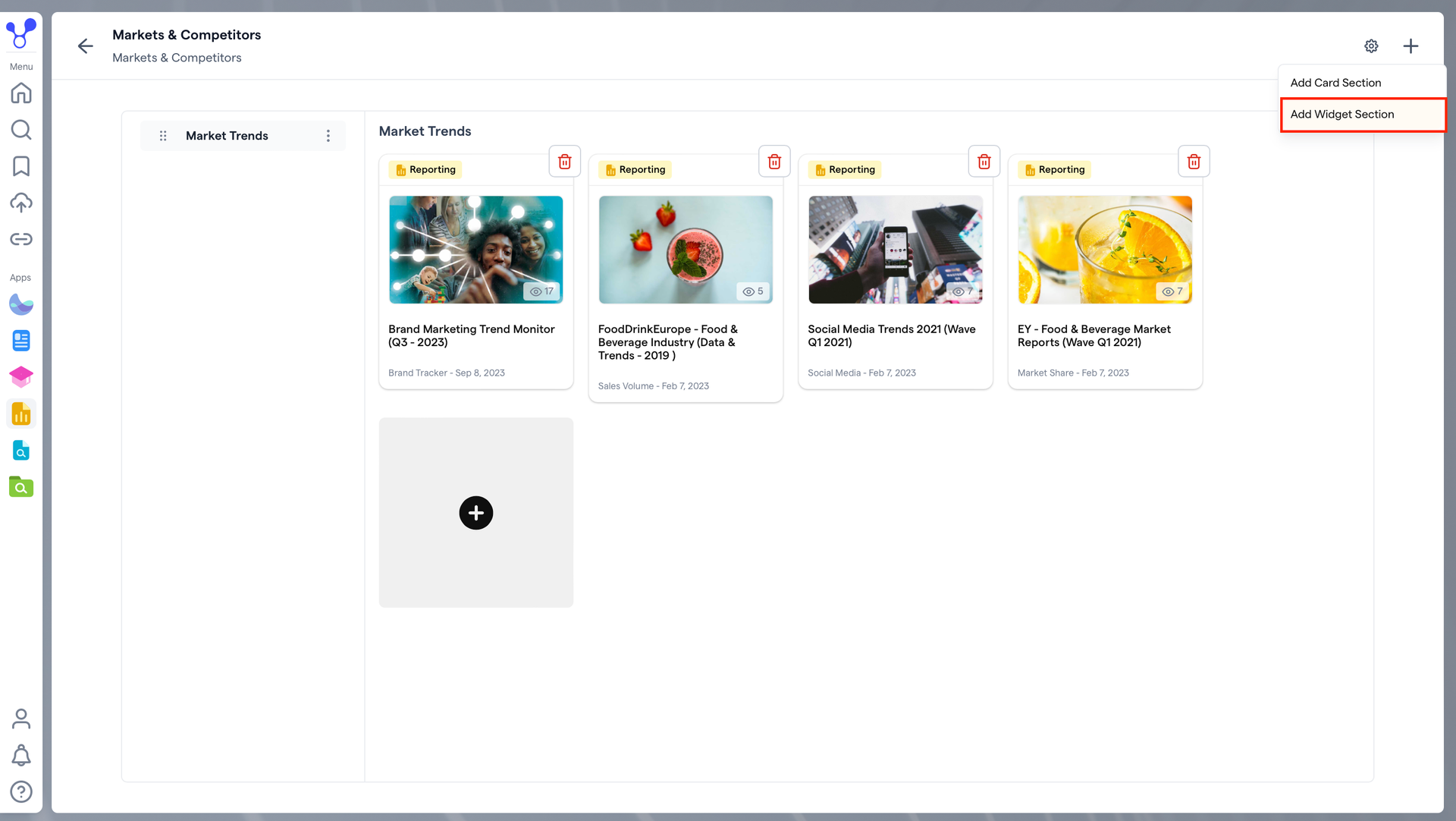Open Brand Marketing Trend Monitor thumbnail
This screenshot has height=821, width=1456.
tap(475, 250)
